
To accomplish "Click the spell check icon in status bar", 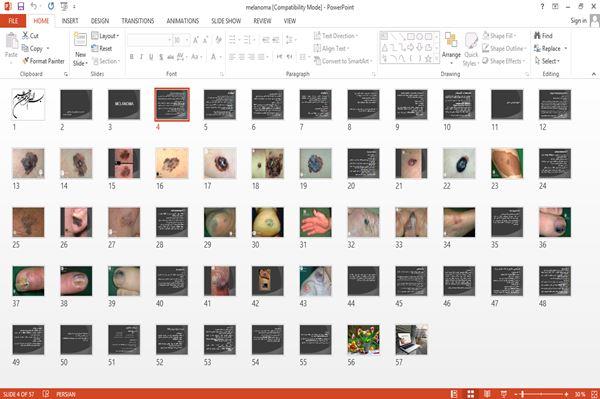I will click(46, 394).
